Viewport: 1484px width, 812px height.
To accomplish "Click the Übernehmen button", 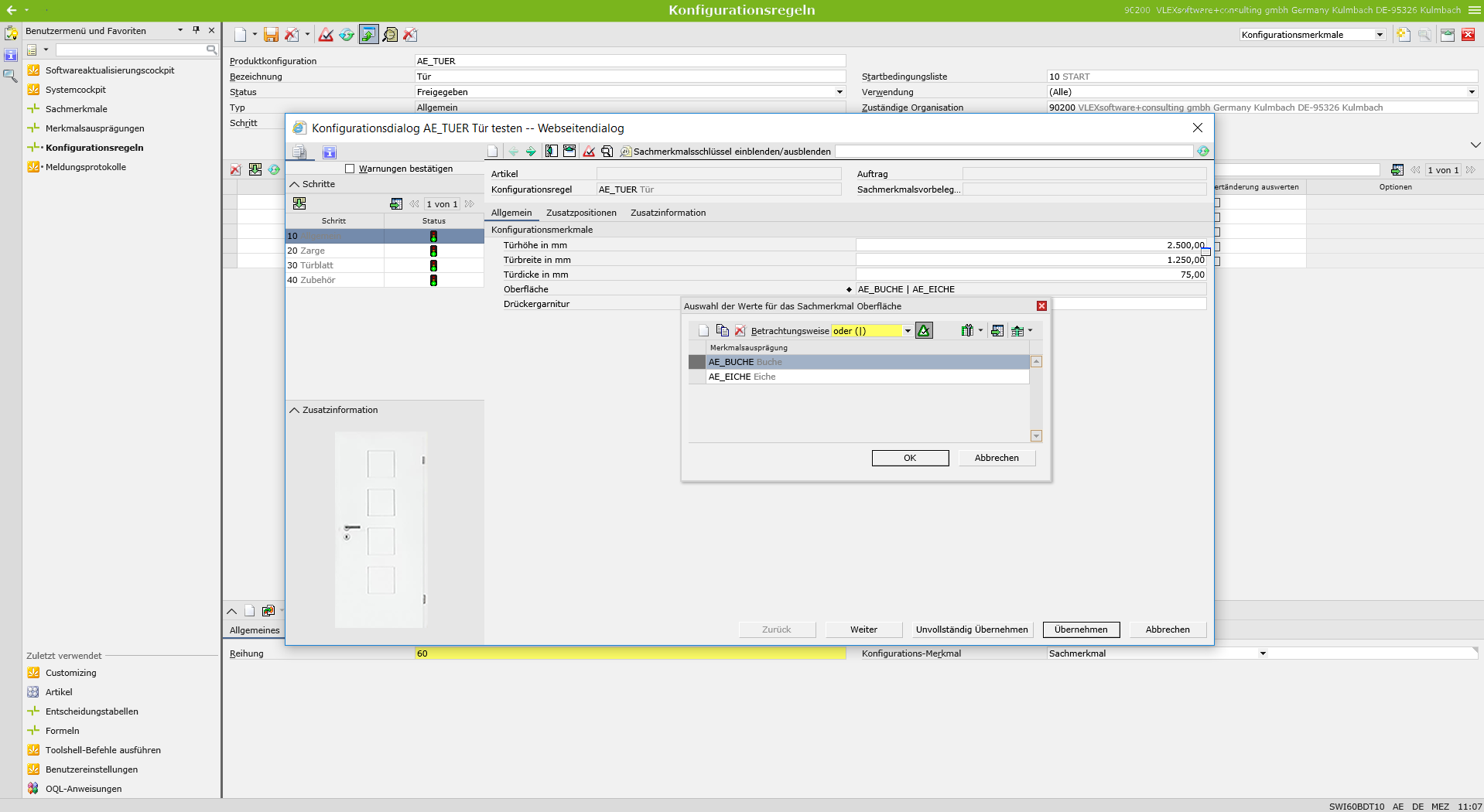I will coord(1080,629).
